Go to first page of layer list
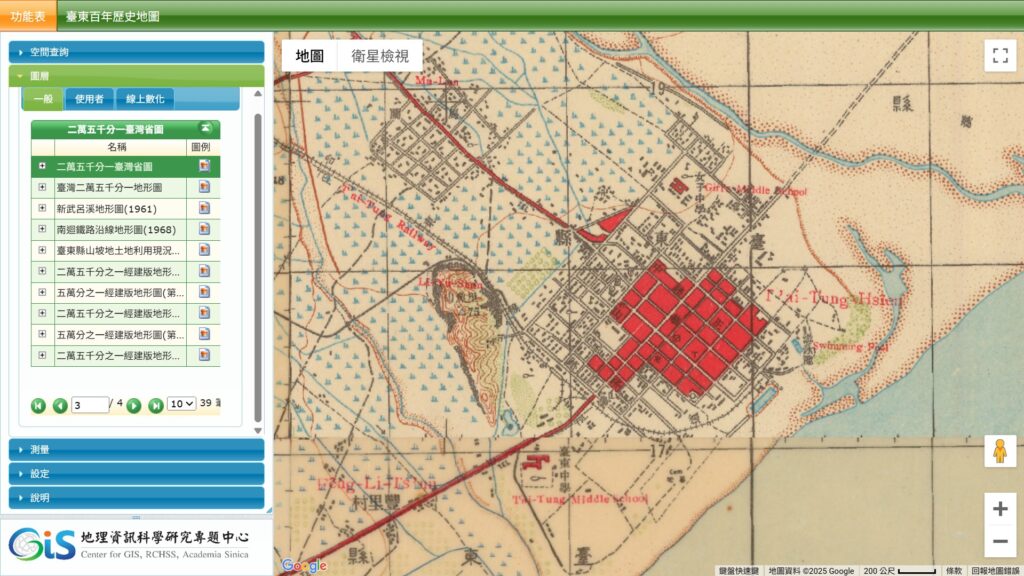Viewport: 1024px width, 576px height. (x=39, y=405)
